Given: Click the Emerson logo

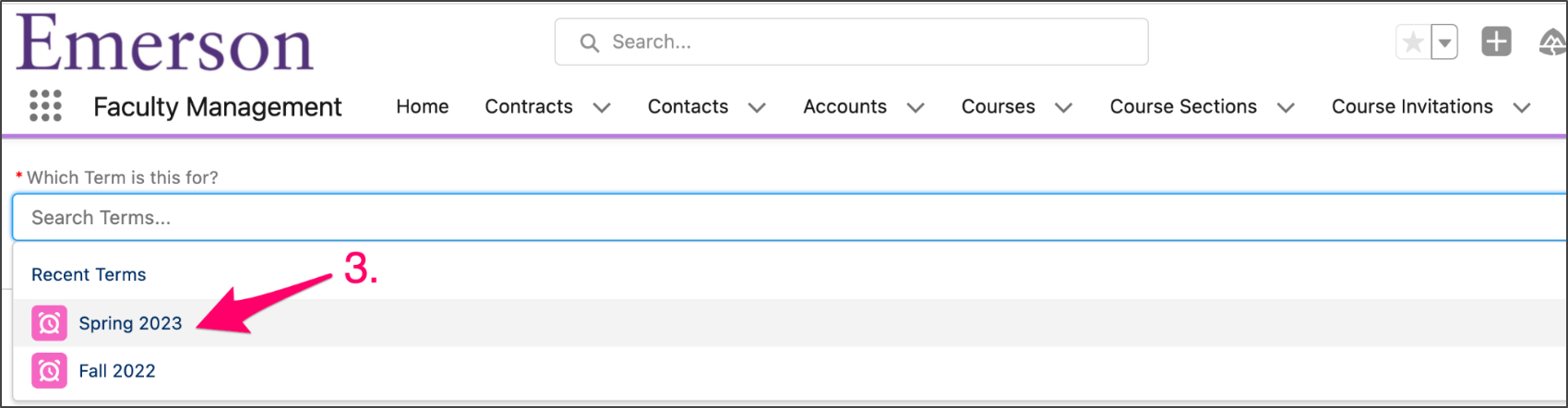Looking at the screenshot, I should click(x=164, y=42).
